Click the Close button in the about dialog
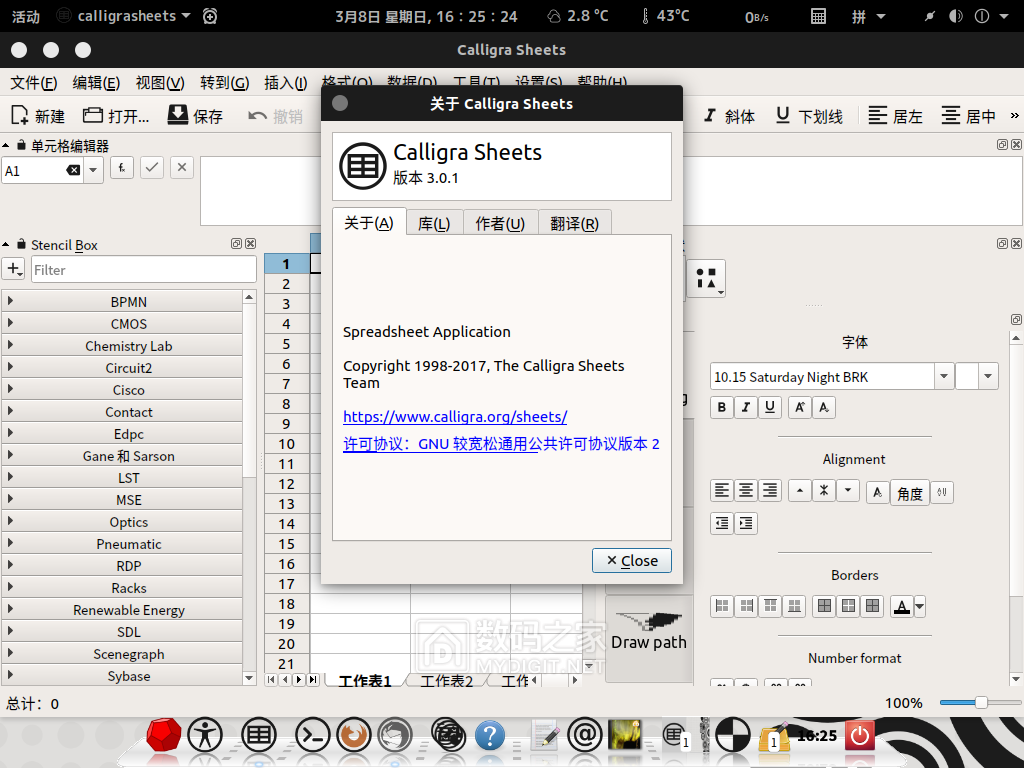The image size is (1024, 768). click(x=631, y=560)
